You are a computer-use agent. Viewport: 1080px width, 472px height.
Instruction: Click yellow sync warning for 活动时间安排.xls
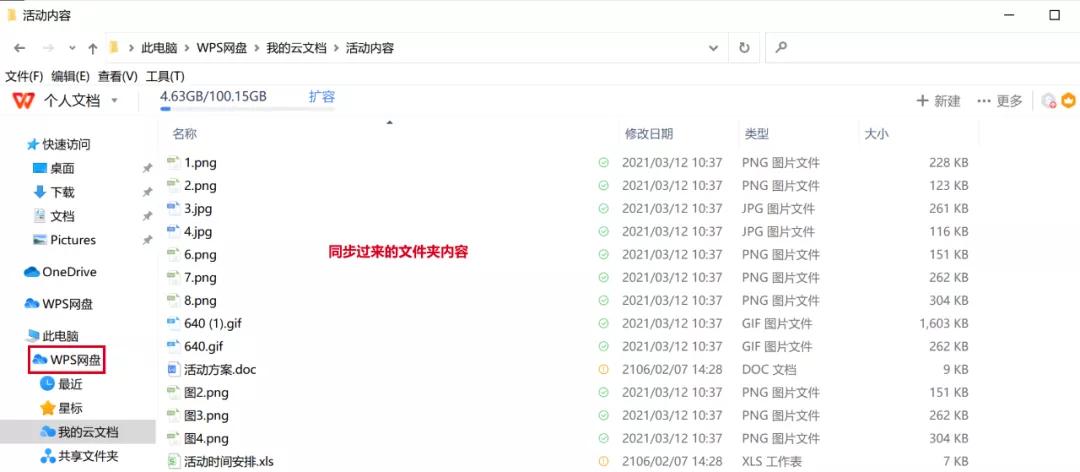pos(603,461)
